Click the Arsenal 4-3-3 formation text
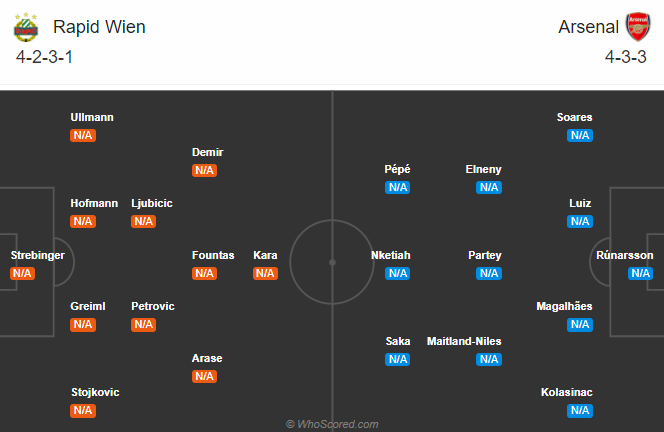The height and width of the screenshot is (432, 664). pyautogui.click(x=625, y=57)
